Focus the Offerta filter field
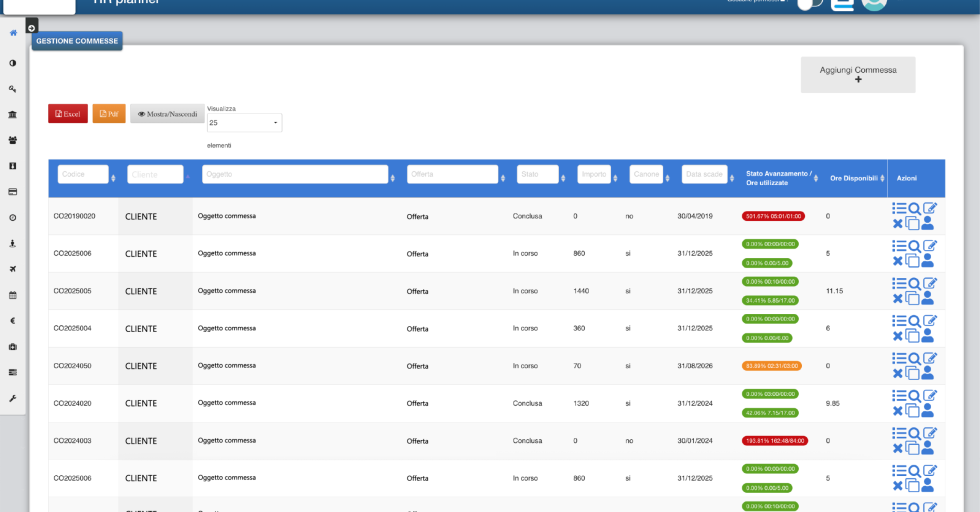The width and height of the screenshot is (980, 512). (x=452, y=174)
